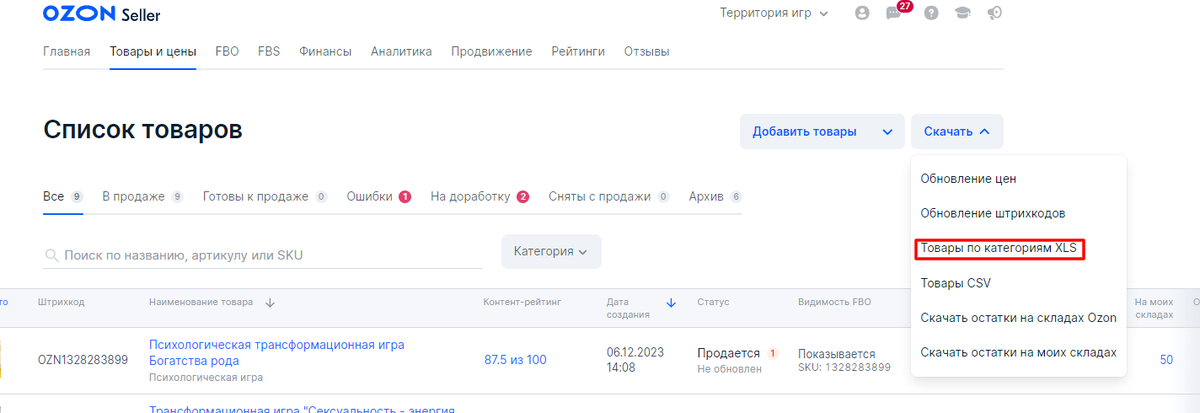Switch to Ошибки tab
The height and width of the screenshot is (413, 1200).
[379, 196]
